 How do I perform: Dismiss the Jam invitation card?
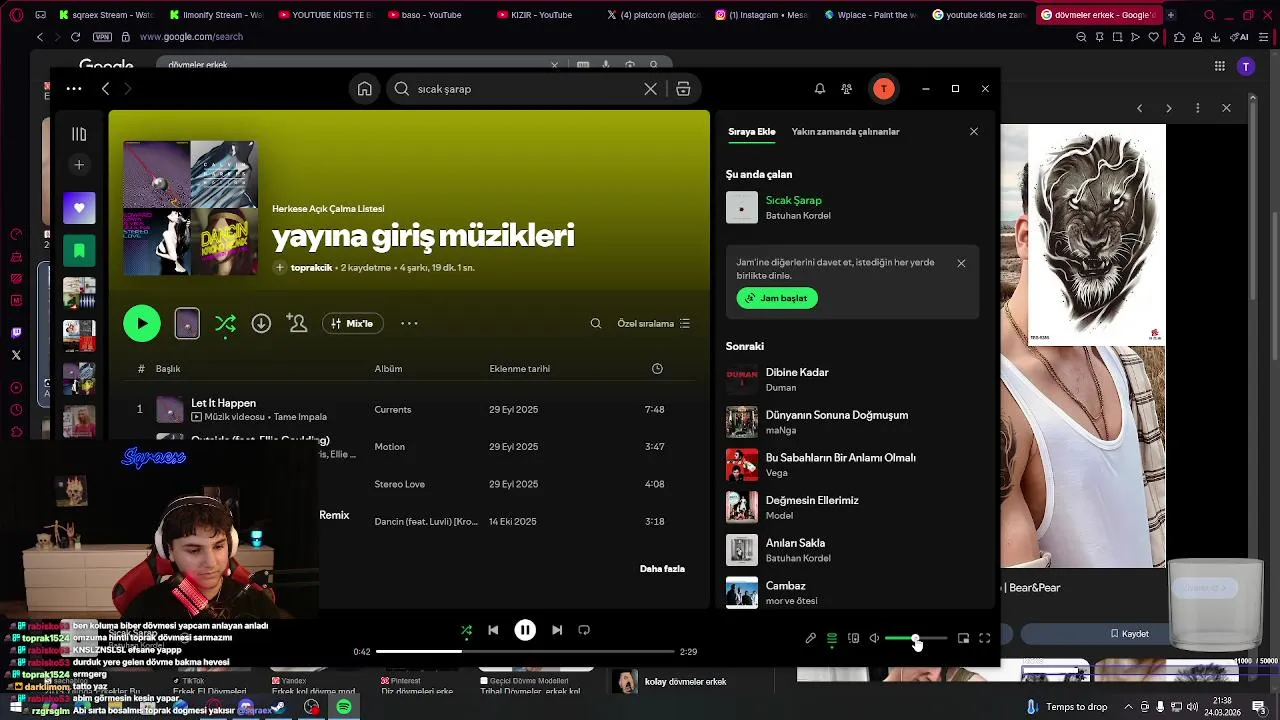(961, 264)
